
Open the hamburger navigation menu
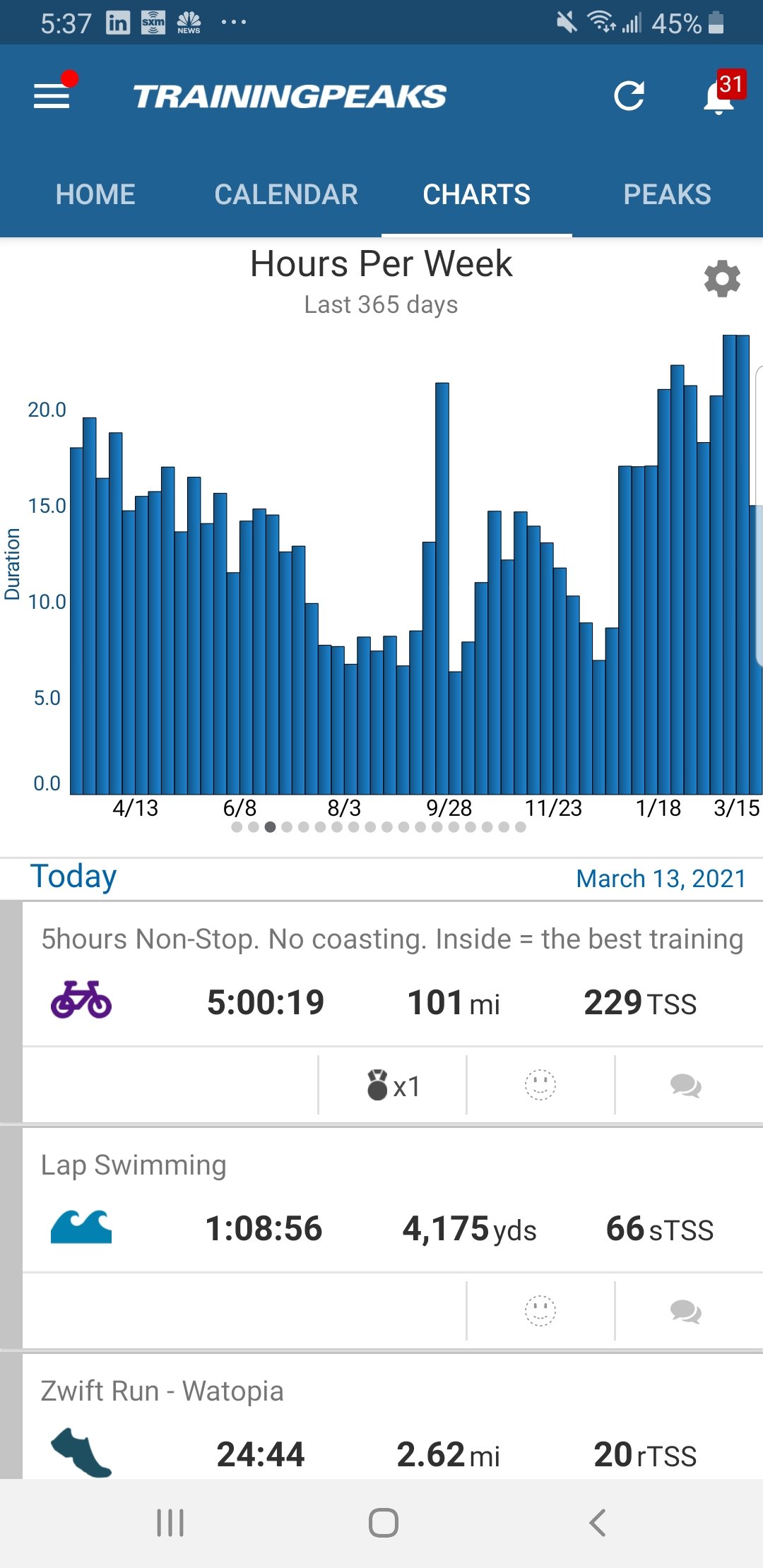tap(52, 95)
